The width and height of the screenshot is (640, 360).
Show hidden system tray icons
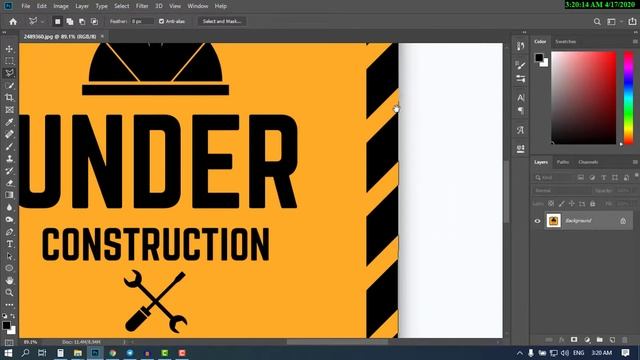520,353
